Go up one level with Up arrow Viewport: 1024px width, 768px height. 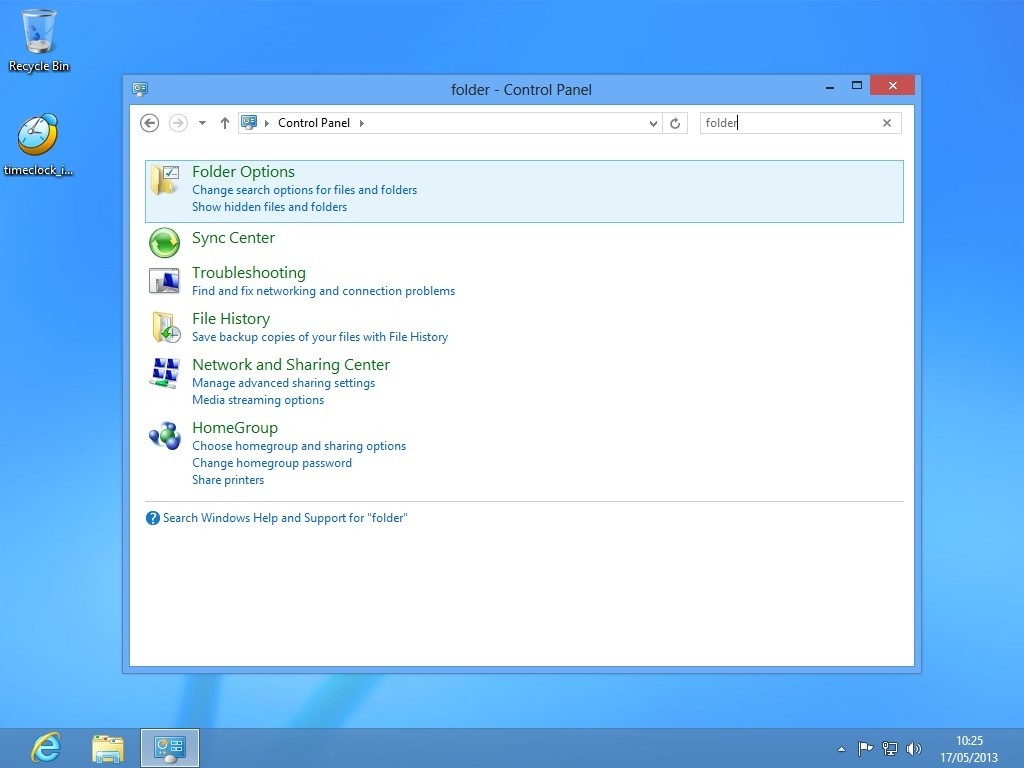coord(225,123)
